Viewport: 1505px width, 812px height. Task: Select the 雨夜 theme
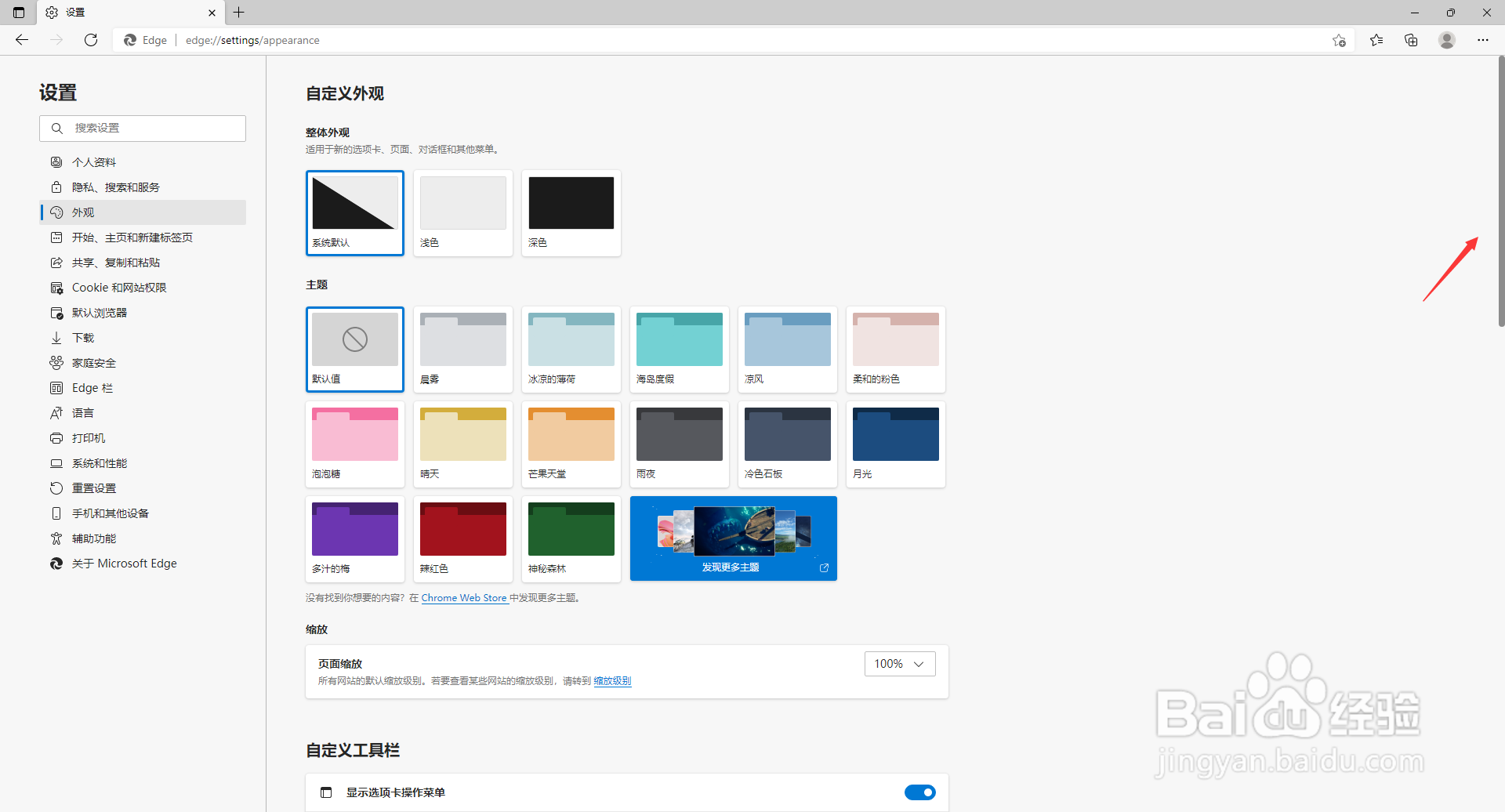coord(680,444)
